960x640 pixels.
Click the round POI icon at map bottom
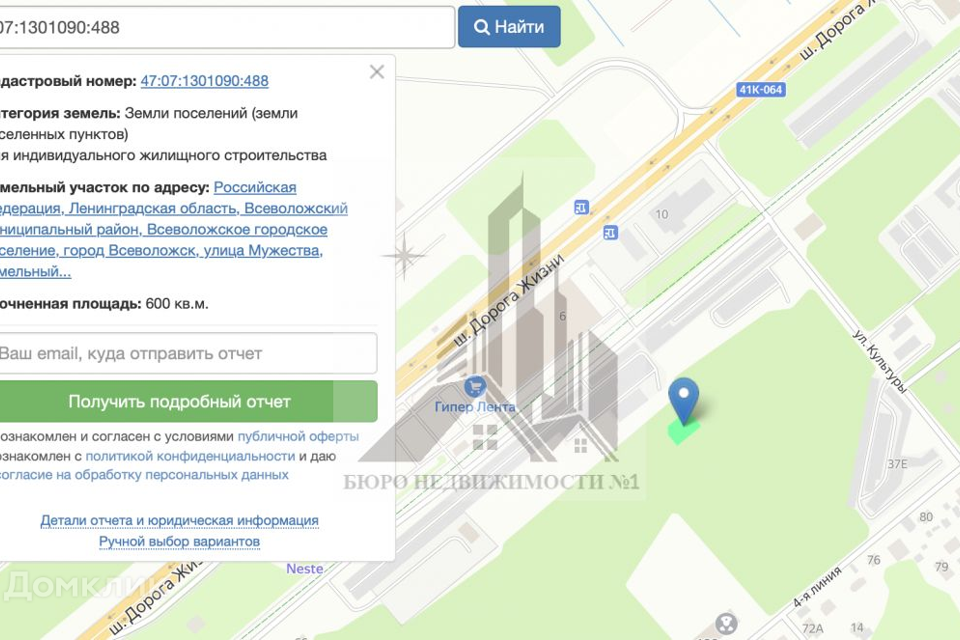coord(727,624)
